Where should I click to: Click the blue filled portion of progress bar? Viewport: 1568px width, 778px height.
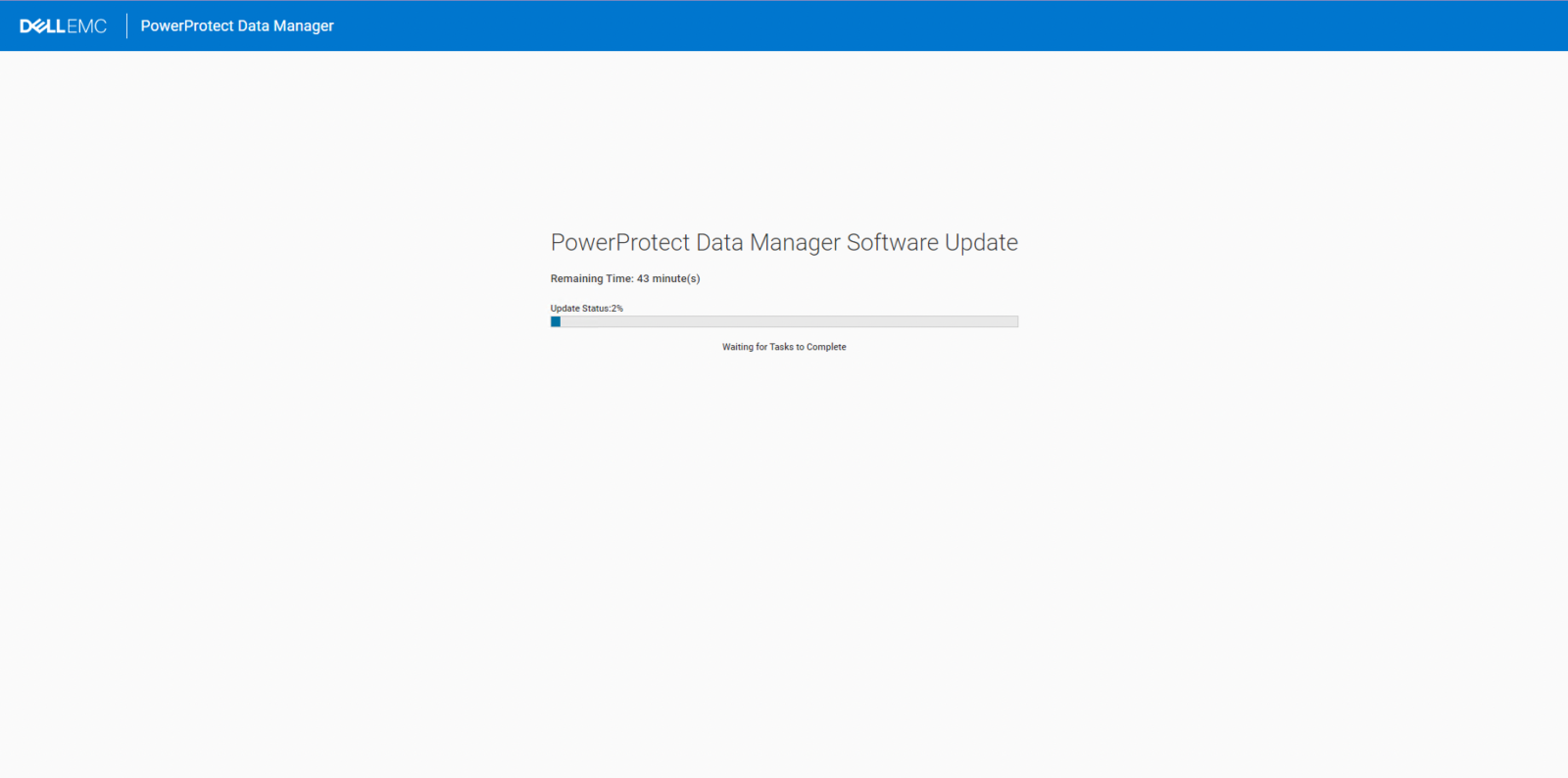(x=556, y=321)
